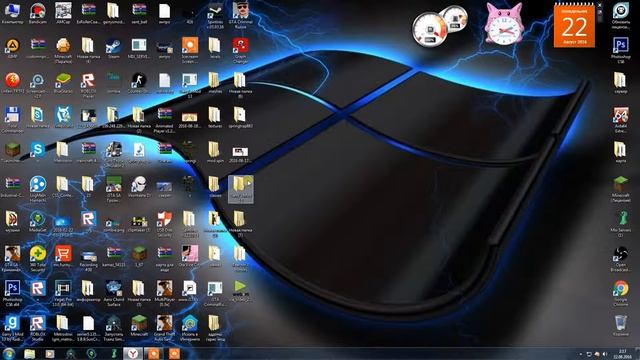Image resolution: width=640 pixels, height=360 pixels.
Task: Open the Обновить лицензию shortcut
Action: tap(621, 15)
